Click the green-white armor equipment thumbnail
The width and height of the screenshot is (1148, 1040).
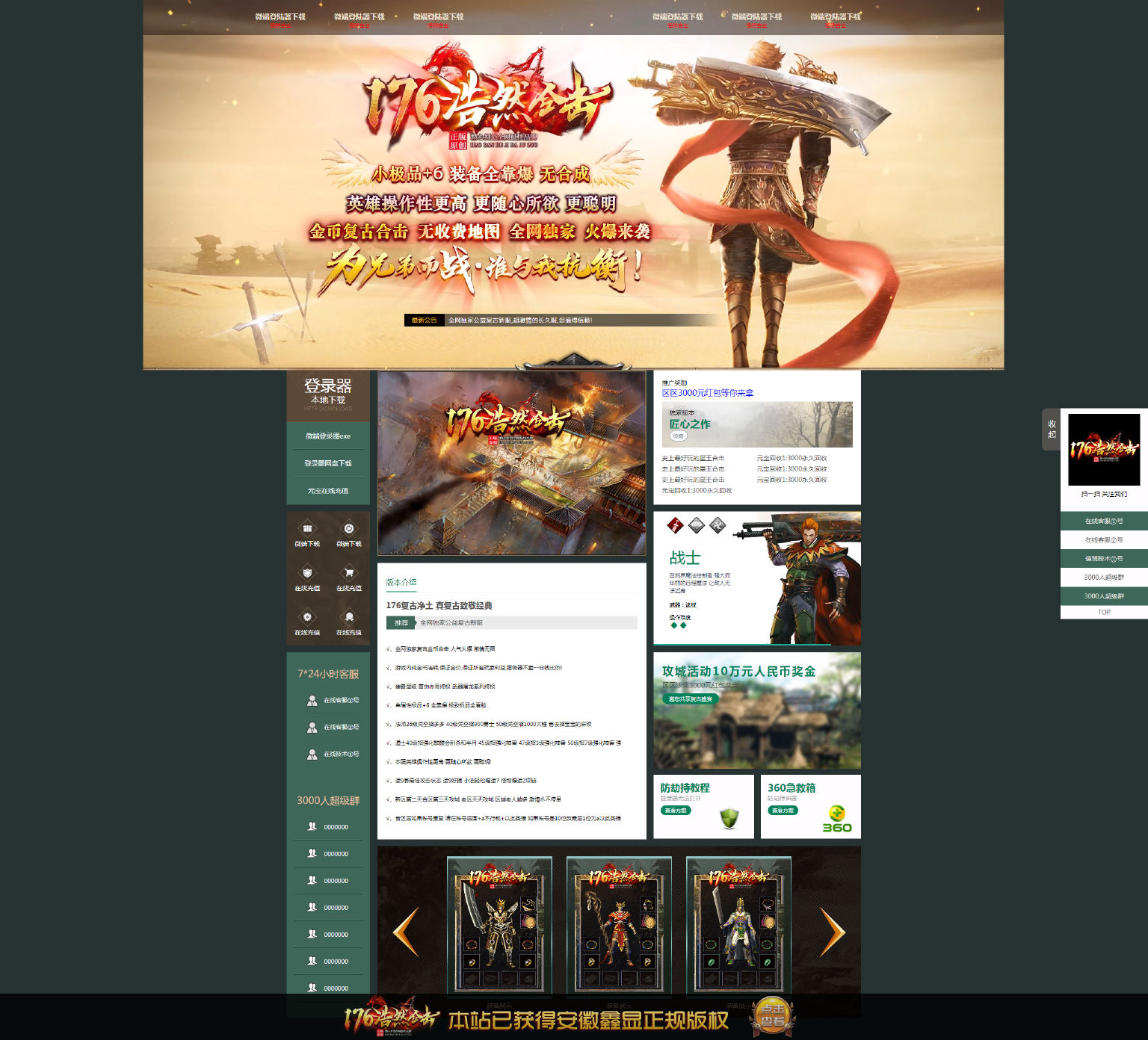coord(738,925)
